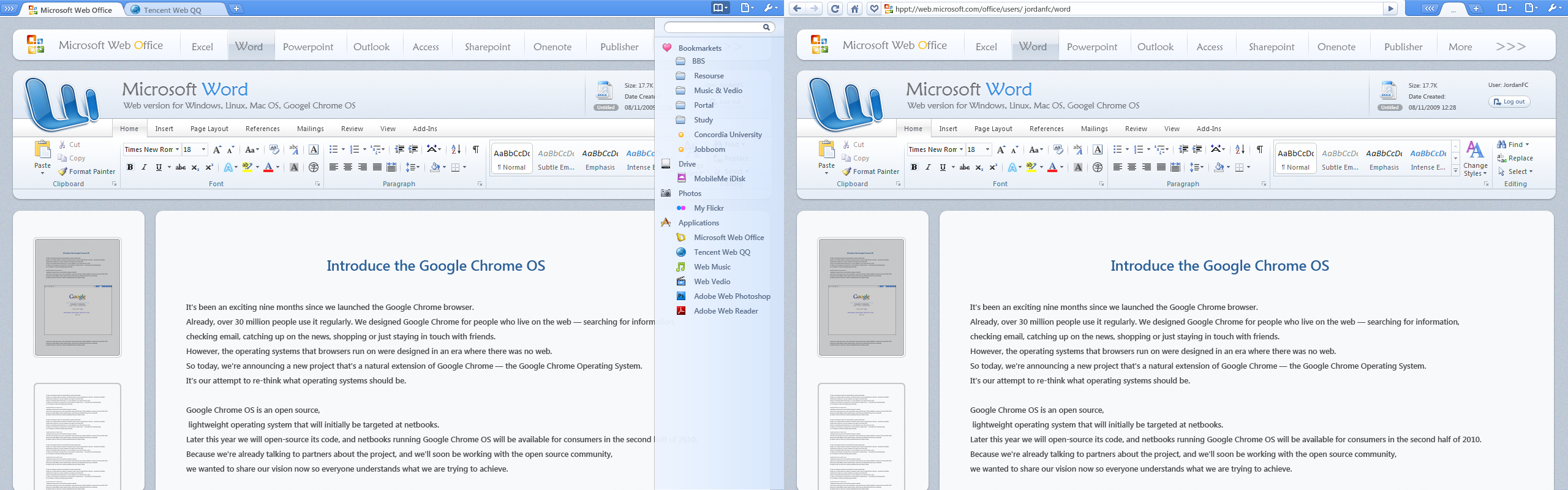Click Grow Font icon in right-hand window
Screen dimensions: 1568x490
click(1001, 149)
